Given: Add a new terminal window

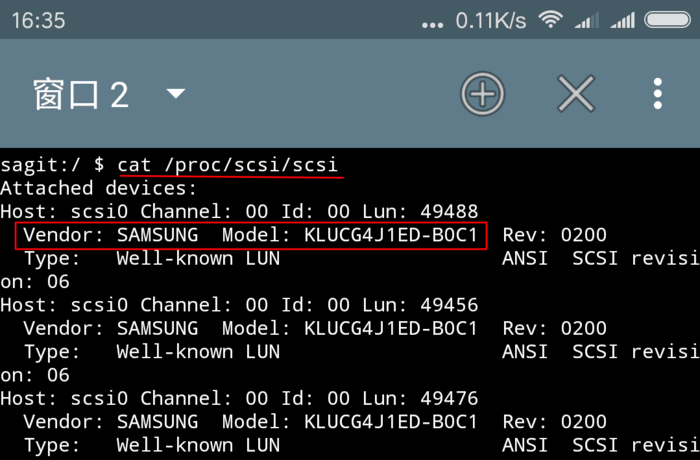Looking at the screenshot, I should 483,95.
